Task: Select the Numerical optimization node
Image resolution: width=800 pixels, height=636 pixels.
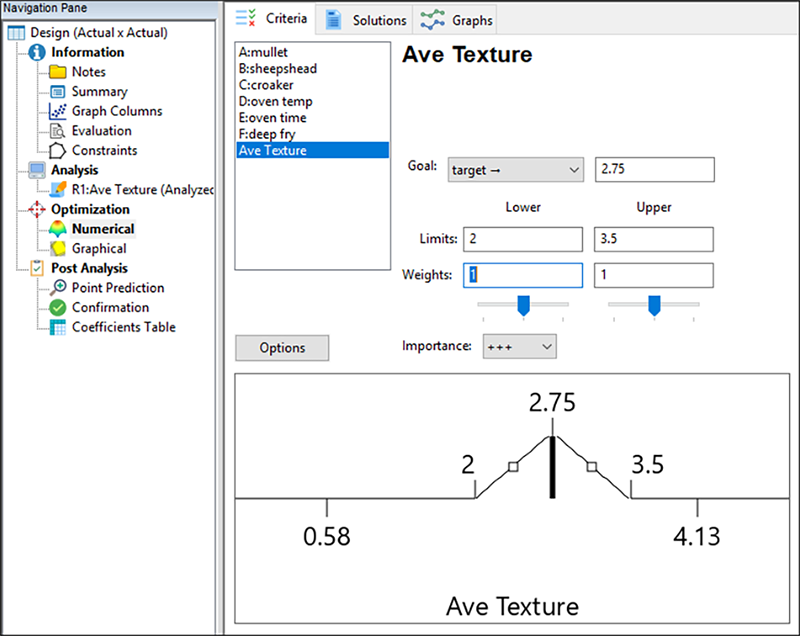Action: 103,229
